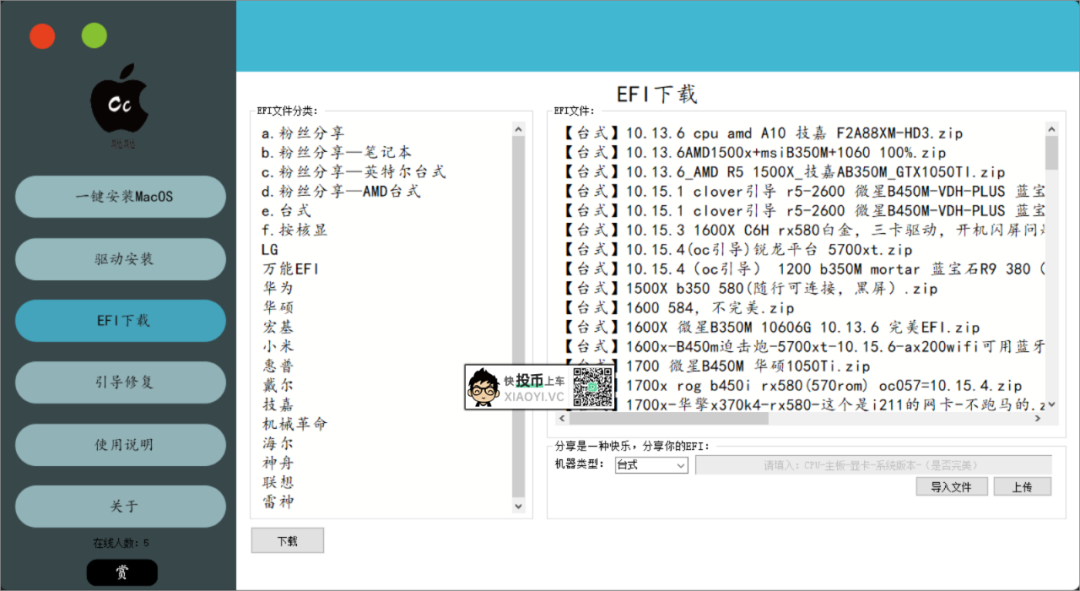The height and width of the screenshot is (591, 1080).
Task: Select the 戴尔 category
Action: click(278, 385)
